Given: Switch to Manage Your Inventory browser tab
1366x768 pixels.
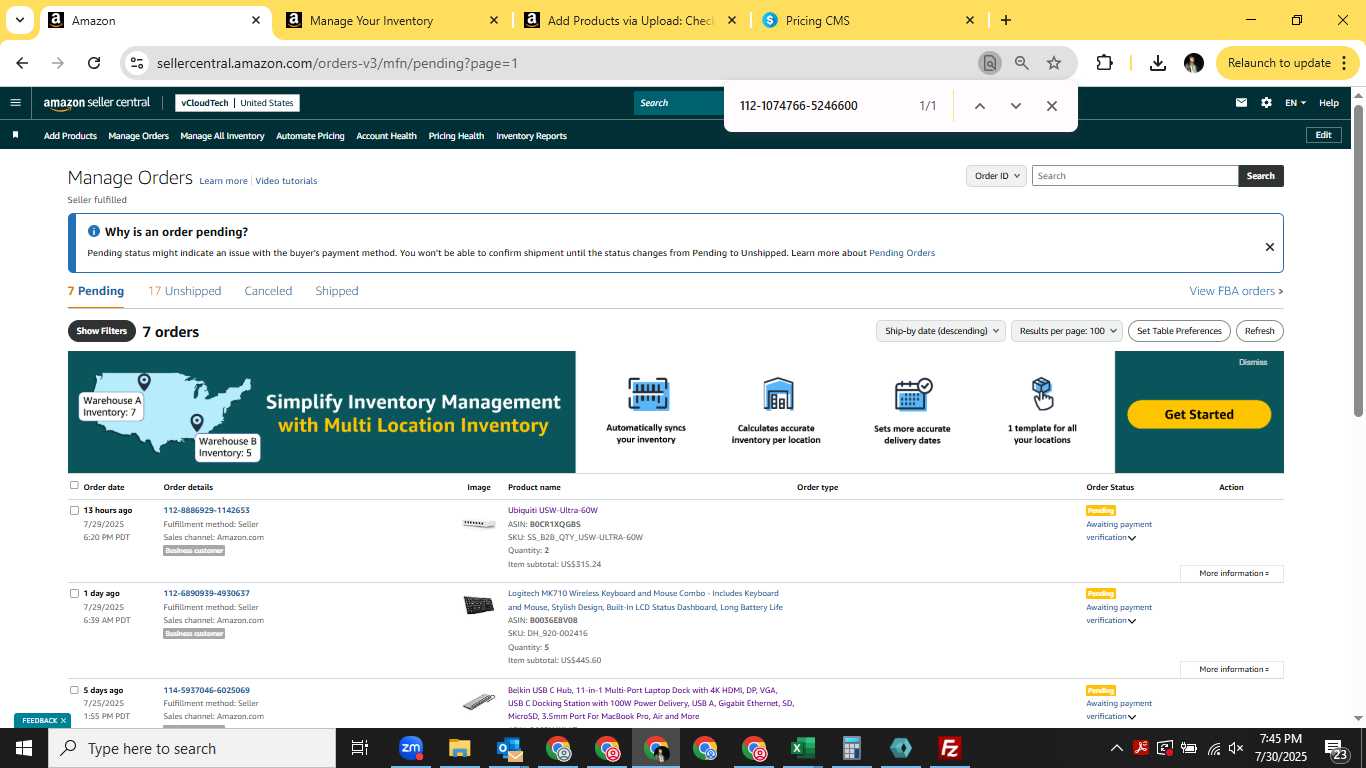Looking at the screenshot, I should point(392,20).
